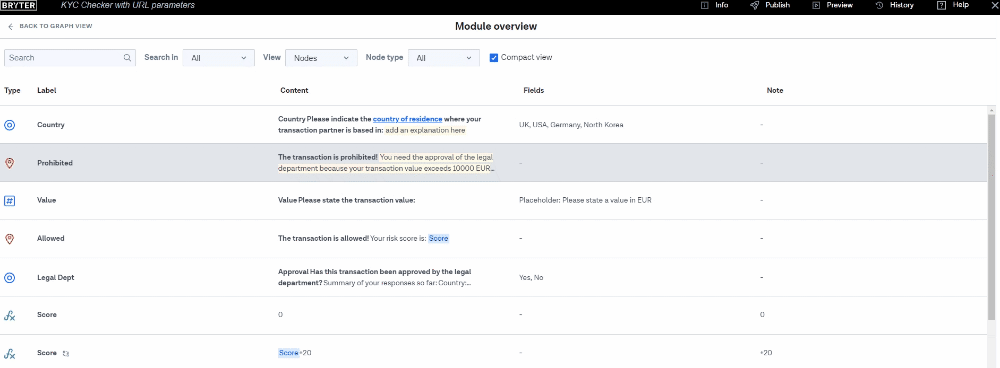Publish the module
Viewport: 1000px width, 368px height.
[x=770, y=5]
